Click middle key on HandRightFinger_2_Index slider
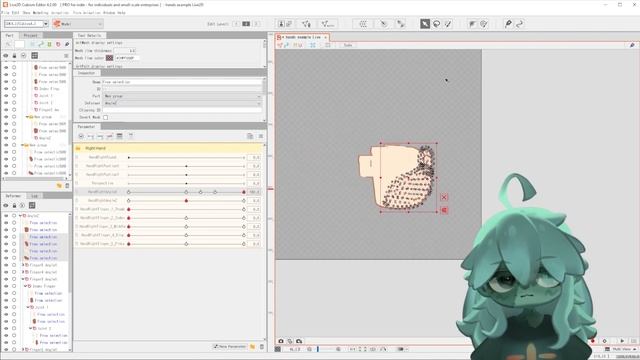640x360 pixels. (186, 218)
